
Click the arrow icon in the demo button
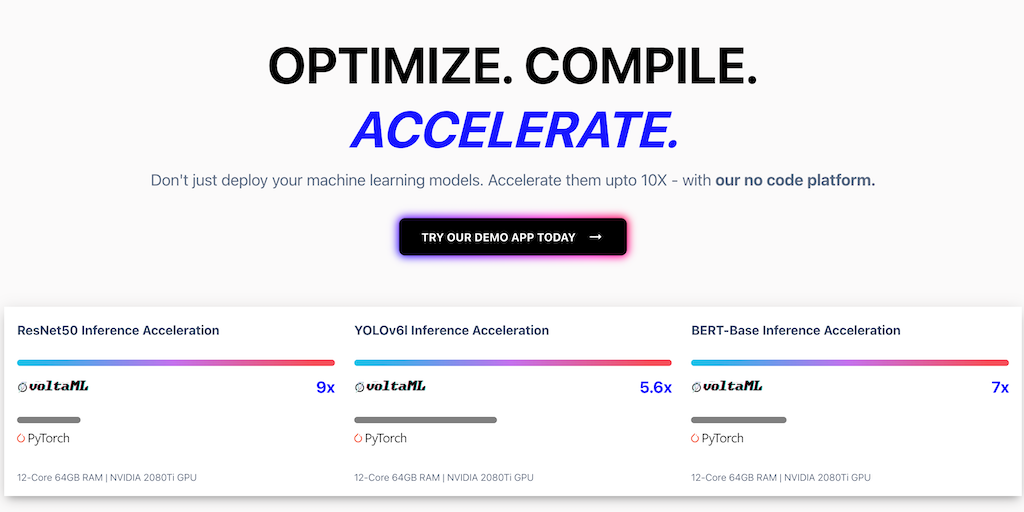click(596, 237)
